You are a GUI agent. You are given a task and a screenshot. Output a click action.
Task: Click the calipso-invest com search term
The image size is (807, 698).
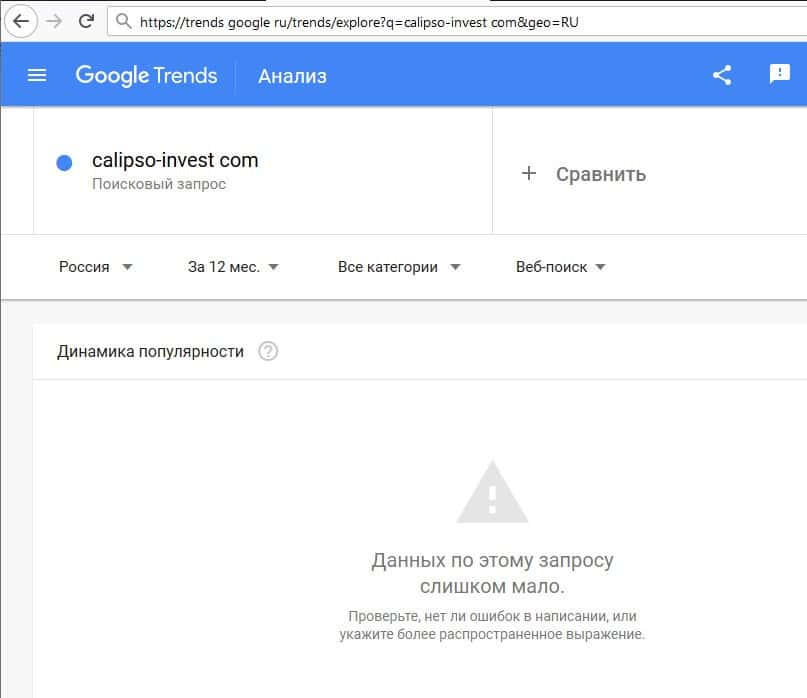pos(175,160)
